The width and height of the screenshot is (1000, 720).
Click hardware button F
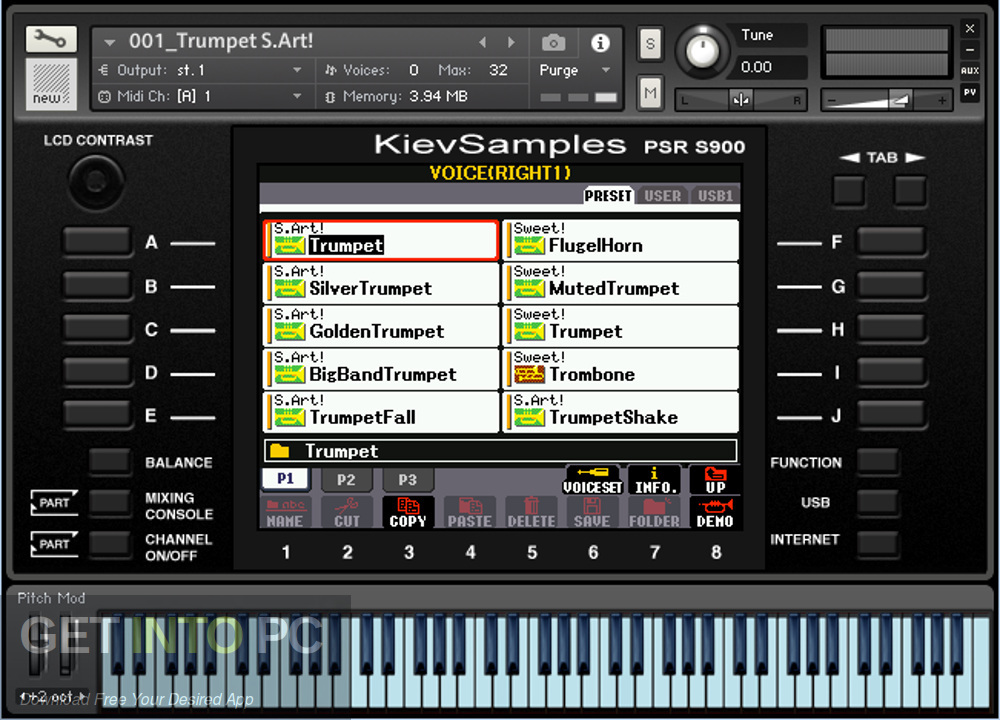point(891,242)
